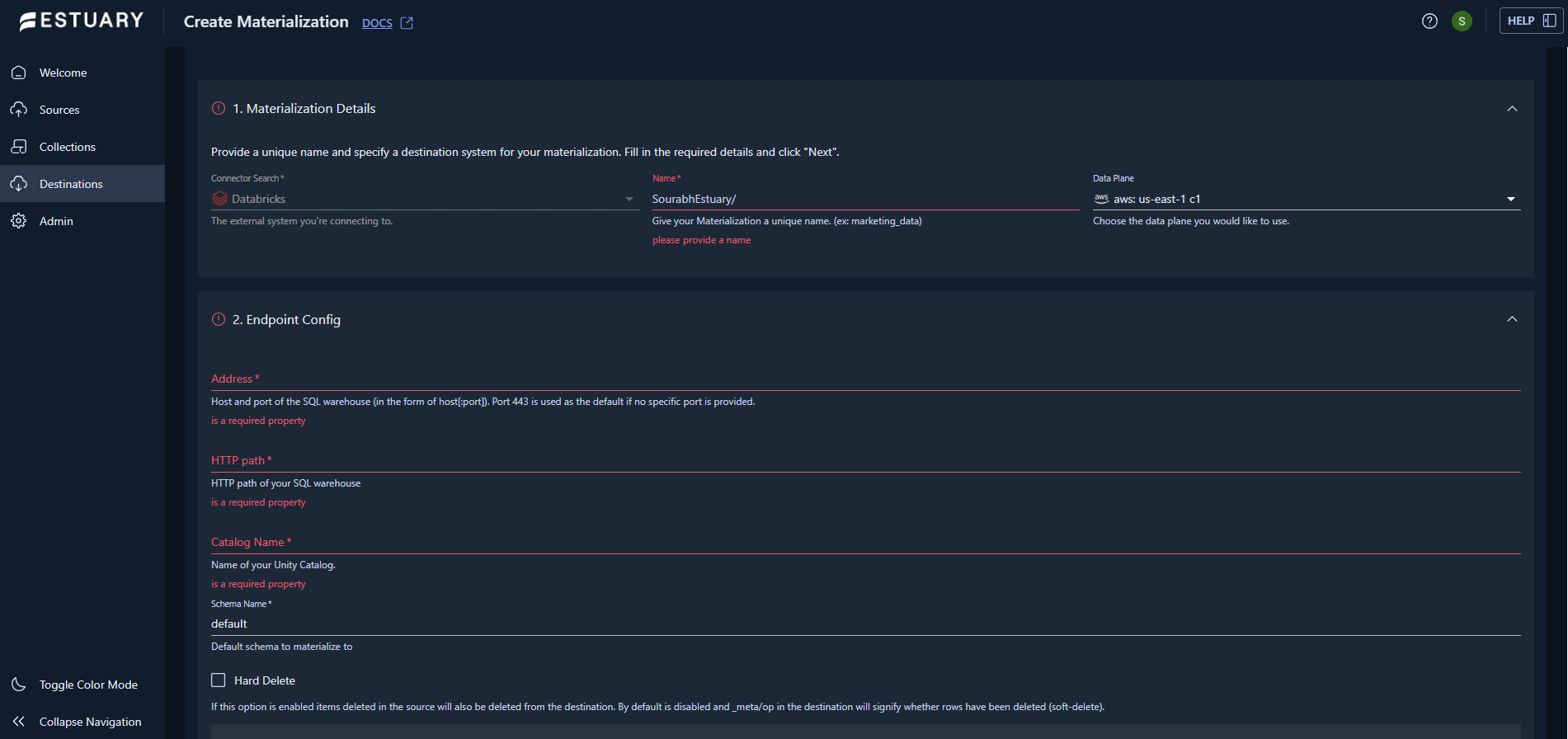
Task: Focus the HTTP path field
Action: (866, 461)
